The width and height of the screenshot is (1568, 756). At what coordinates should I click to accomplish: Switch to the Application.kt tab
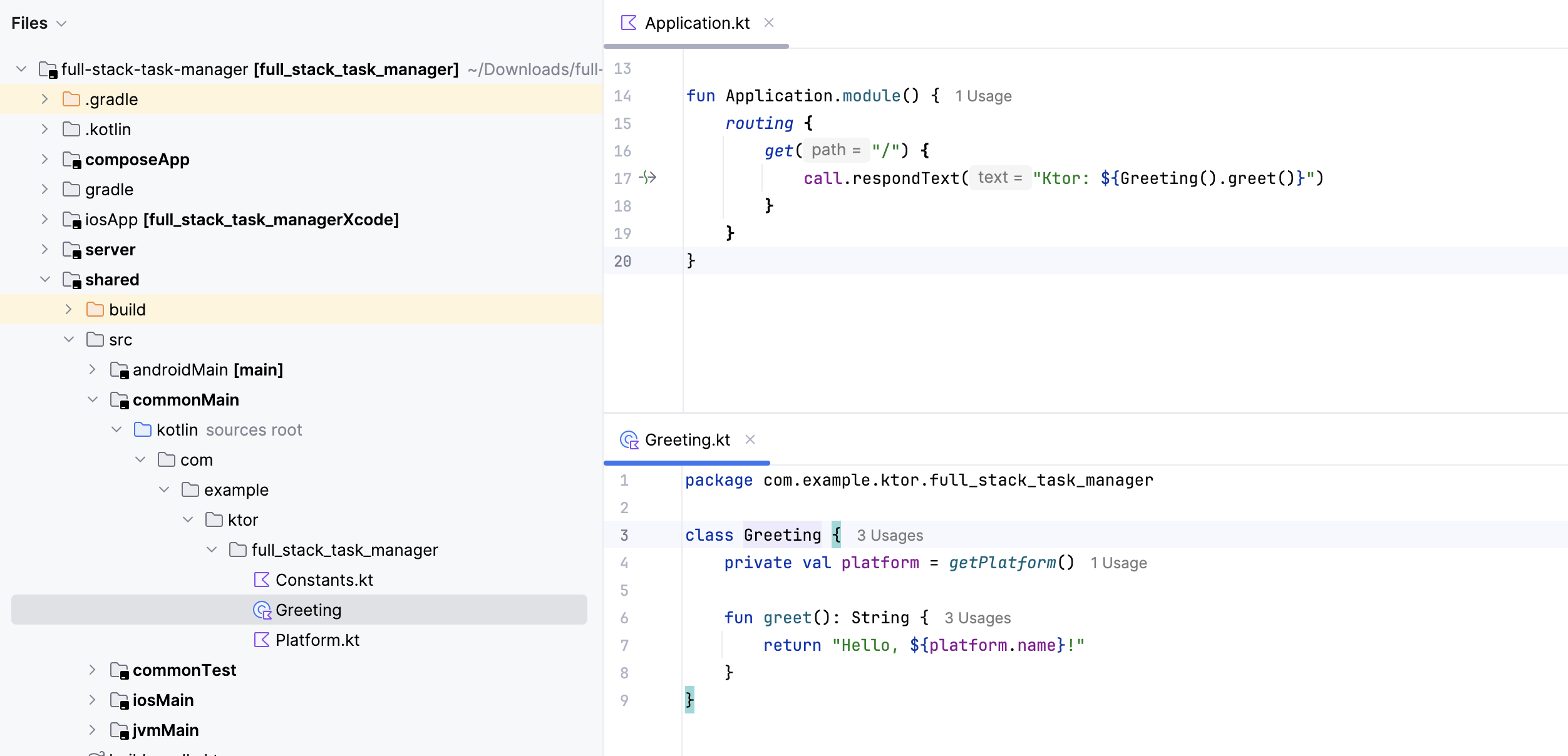(x=697, y=23)
